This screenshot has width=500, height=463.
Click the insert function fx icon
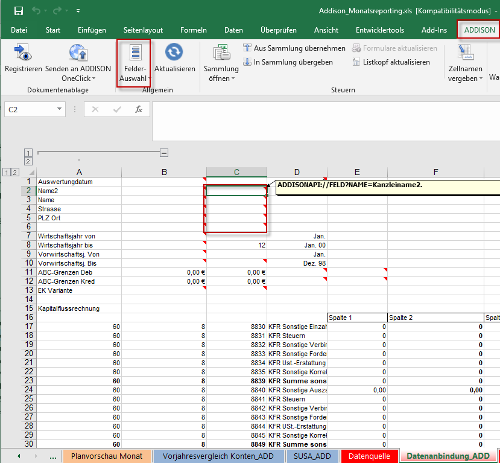pyautogui.click(x=139, y=109)
